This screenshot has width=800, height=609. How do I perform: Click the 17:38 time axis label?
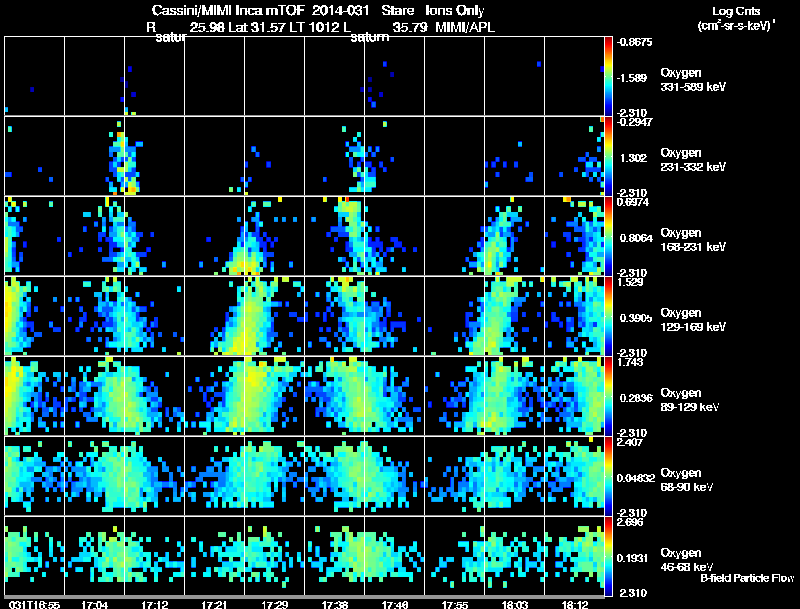[335, 604]
